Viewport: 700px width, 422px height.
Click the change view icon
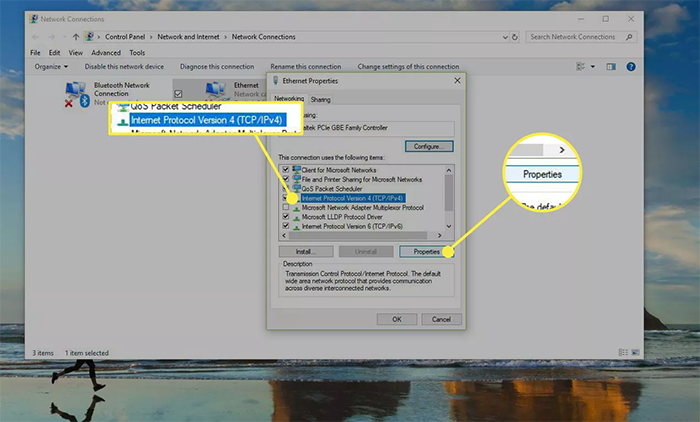tap(580, 67)
